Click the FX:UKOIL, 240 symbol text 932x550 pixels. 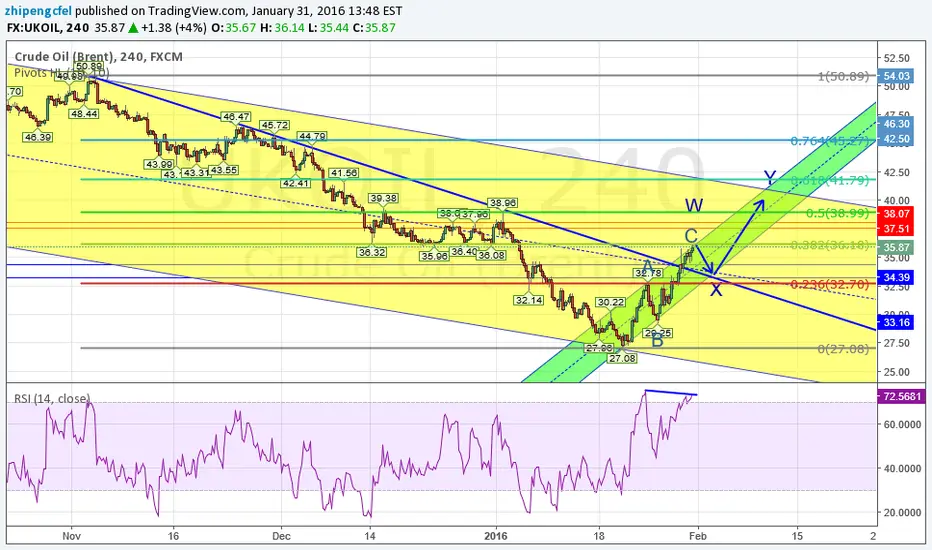[48, 27]
